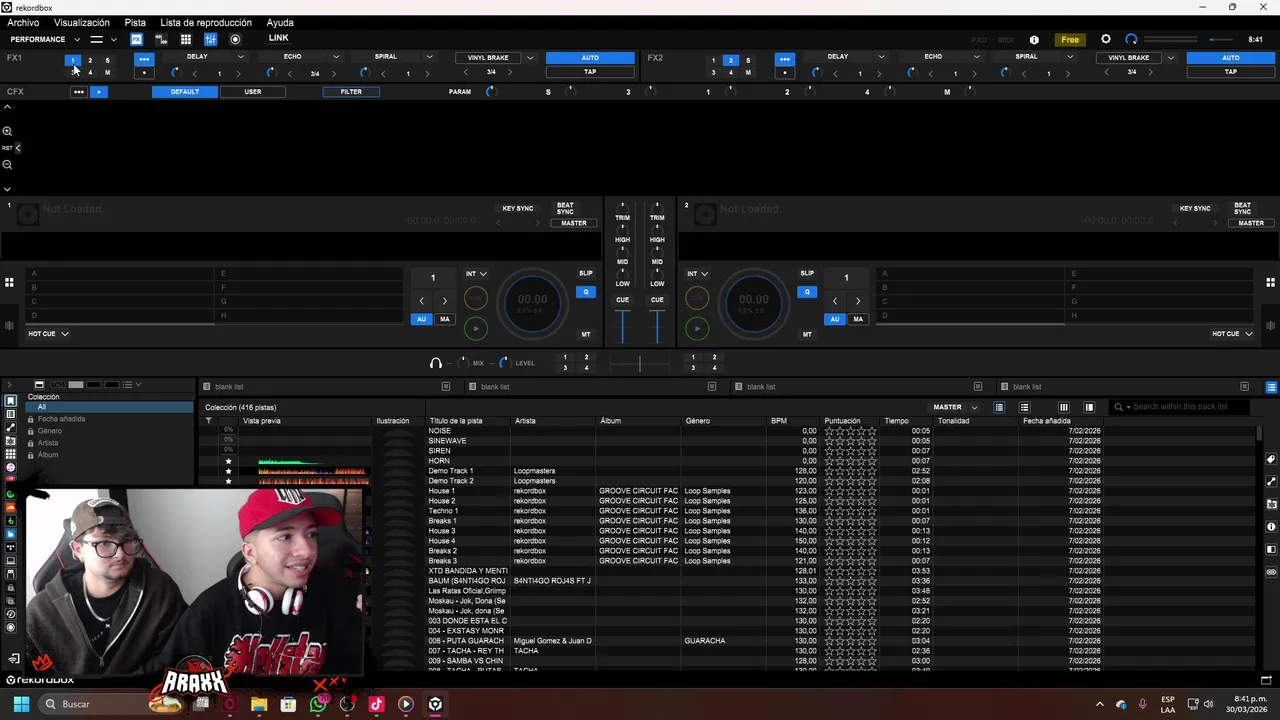This screenshot has width=1280, height=720.
Task: Open the Visualización menu
Action: [x=82, y=22]
